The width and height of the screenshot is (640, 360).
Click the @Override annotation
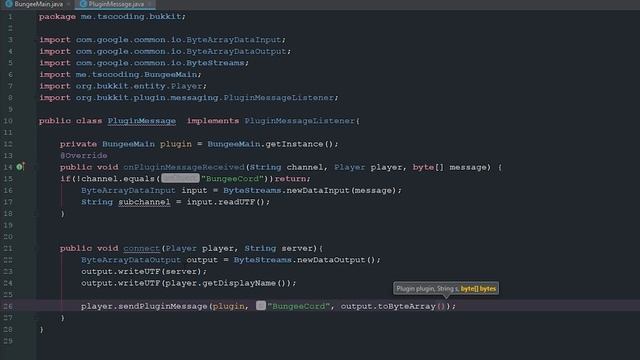[84, 156]
